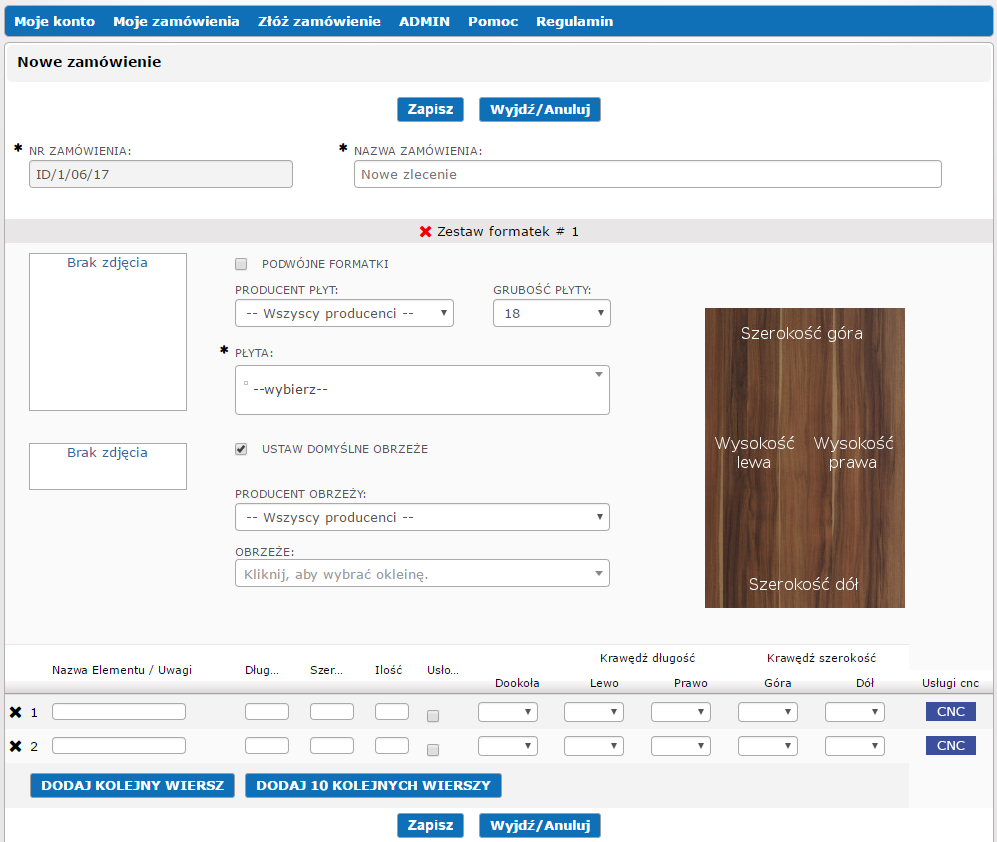997x842 pixels.
Task: Enable the 'Podwójne formatki' checkbox
Action: 241,265
